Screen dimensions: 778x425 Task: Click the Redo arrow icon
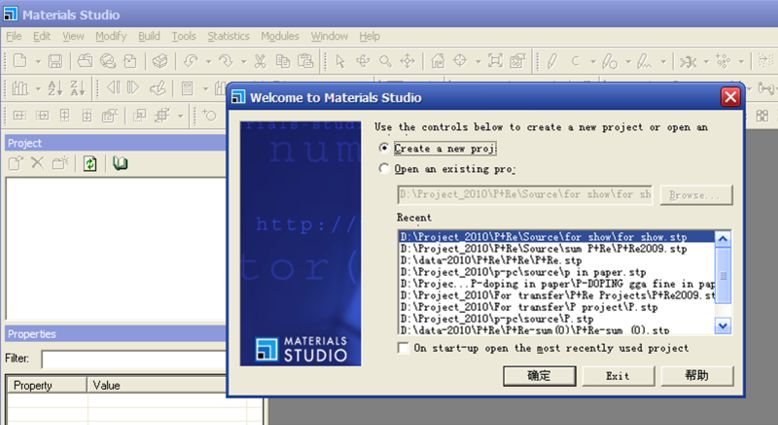click(226, 61)
